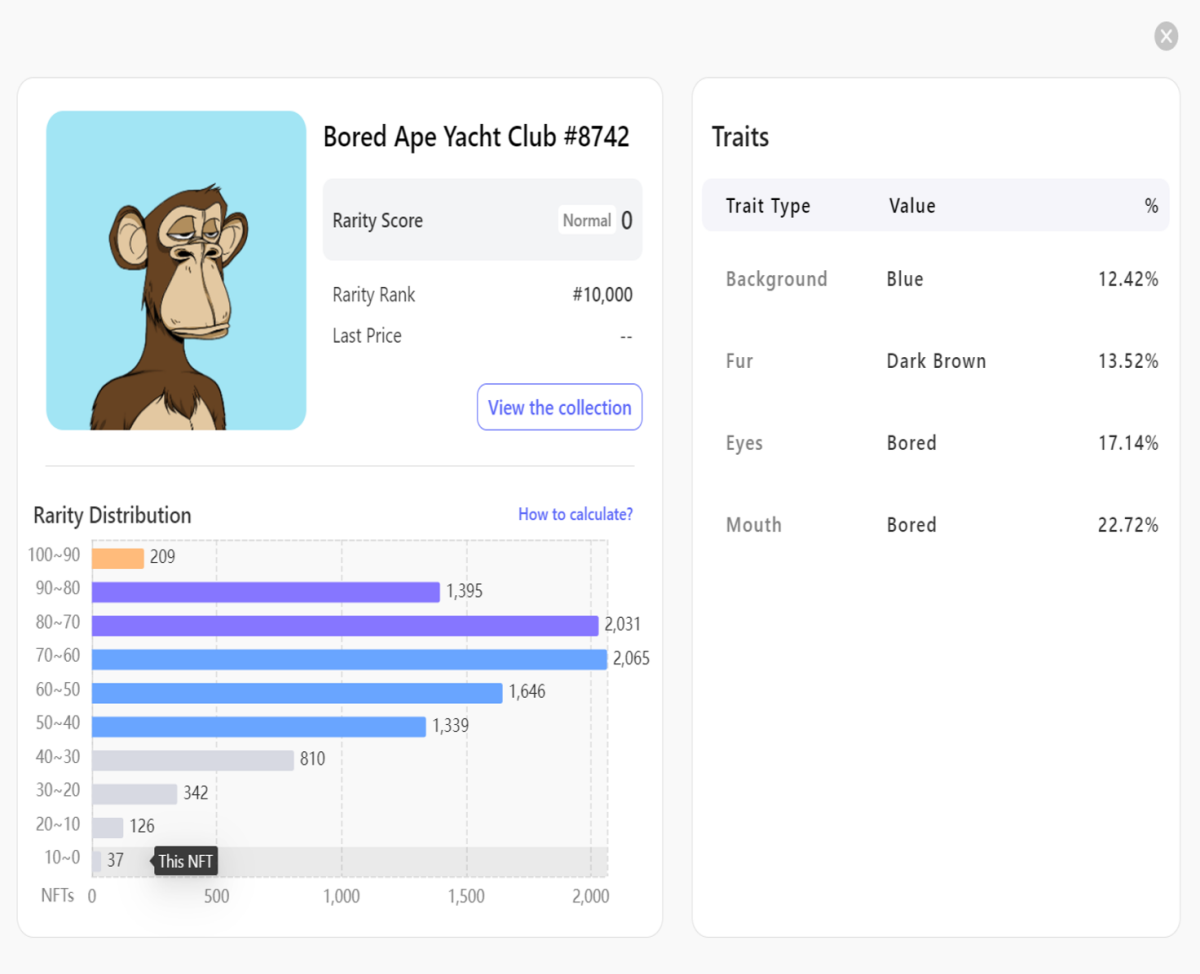
Task: Click the 1,000 x-axis tick label
Action: (341, 897)
